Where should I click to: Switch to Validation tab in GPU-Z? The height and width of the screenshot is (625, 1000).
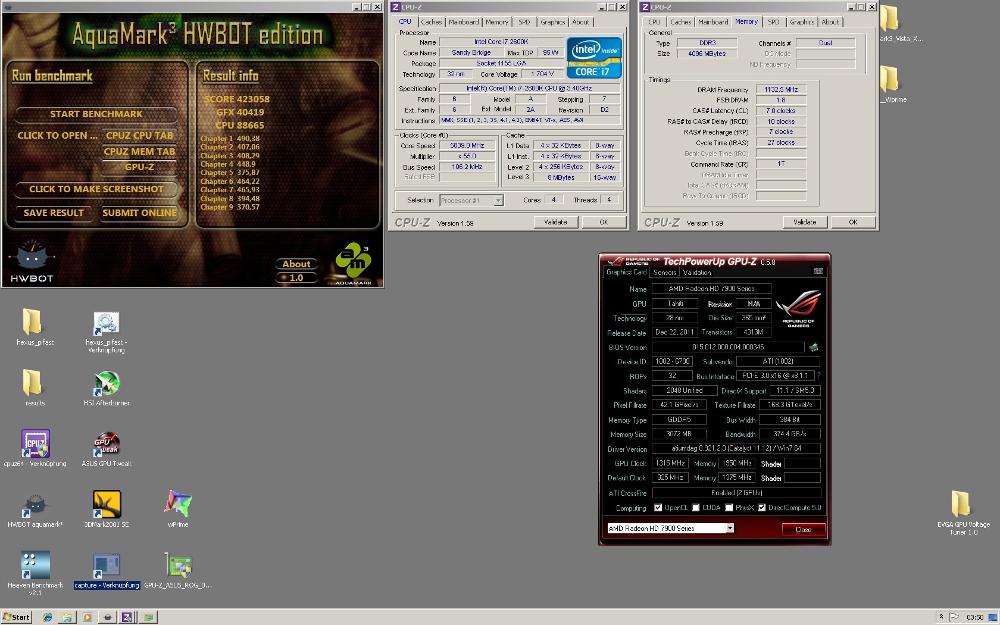[x=697, y=272]
